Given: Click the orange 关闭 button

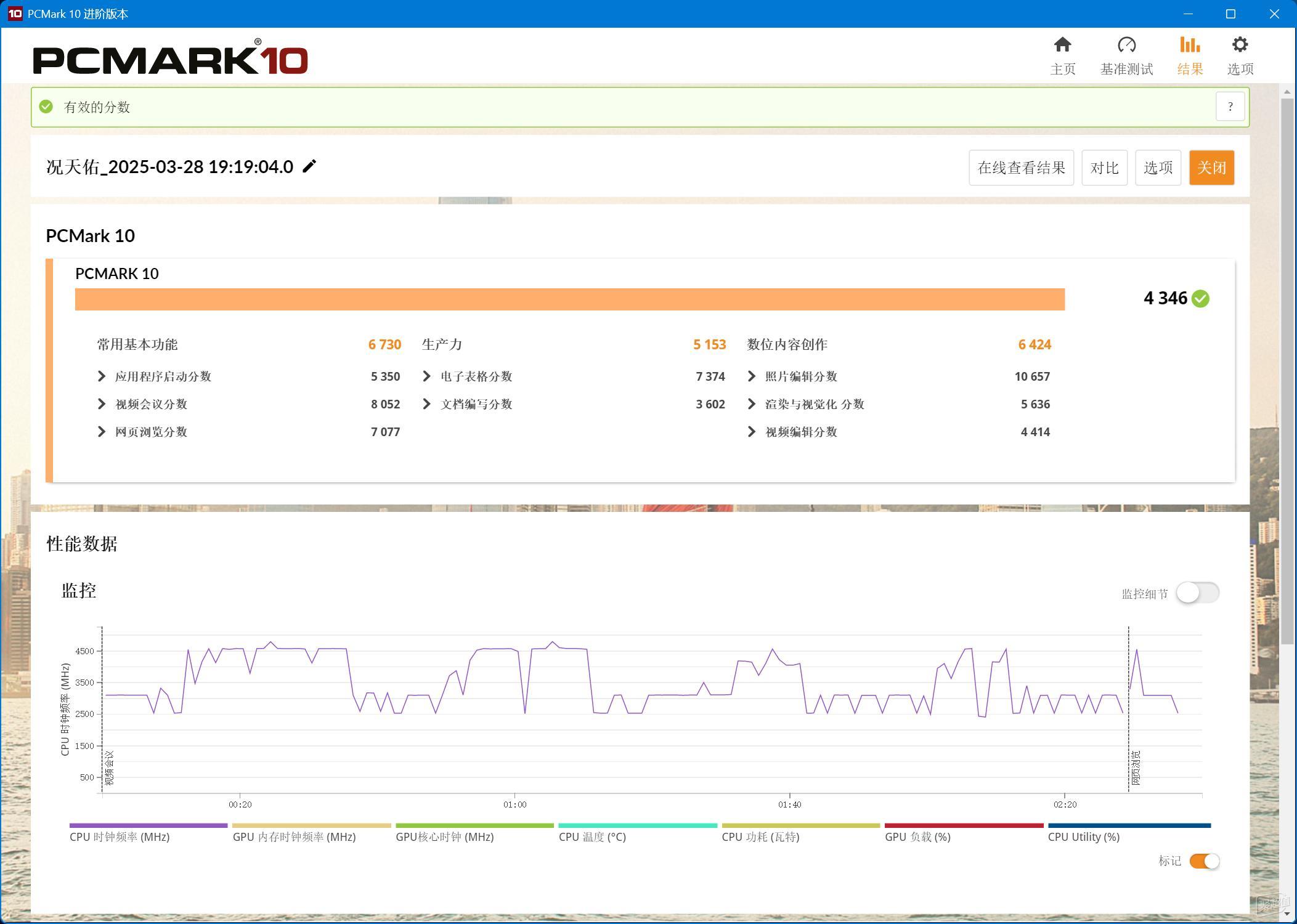Looking at the screenshot, I should coord(1211,168).
